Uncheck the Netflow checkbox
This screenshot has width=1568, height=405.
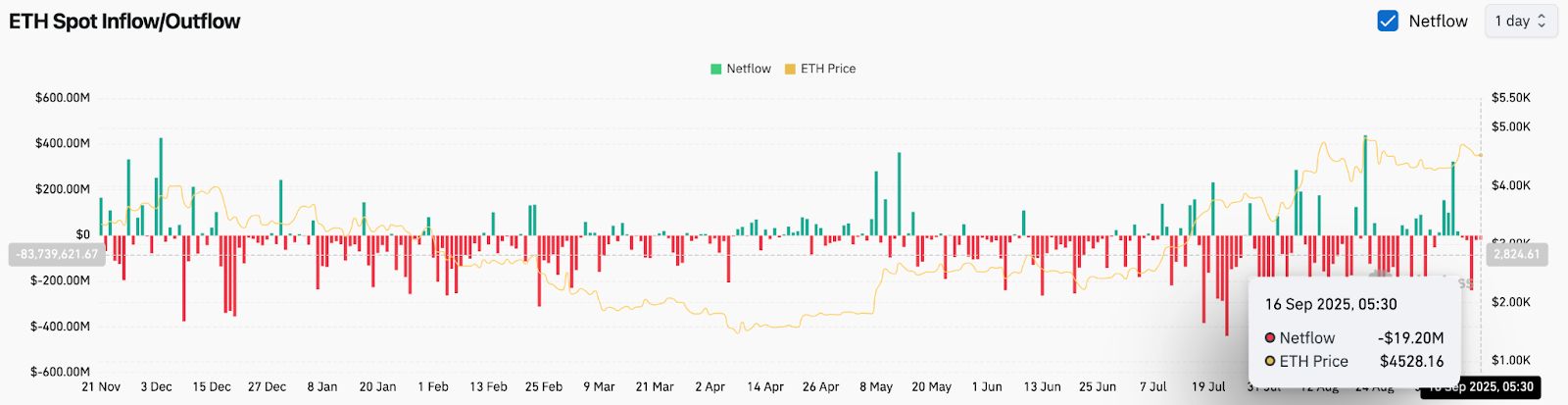1388,21
